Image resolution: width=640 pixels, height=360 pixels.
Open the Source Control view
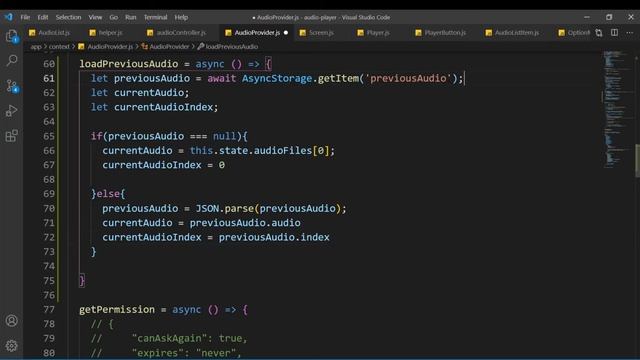tap(12, 86)
